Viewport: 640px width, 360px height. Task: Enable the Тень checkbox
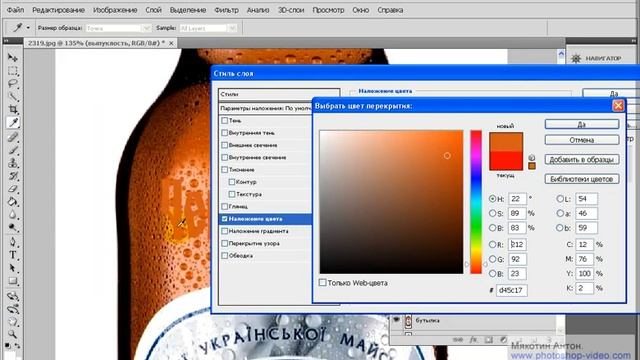(224, 120)
